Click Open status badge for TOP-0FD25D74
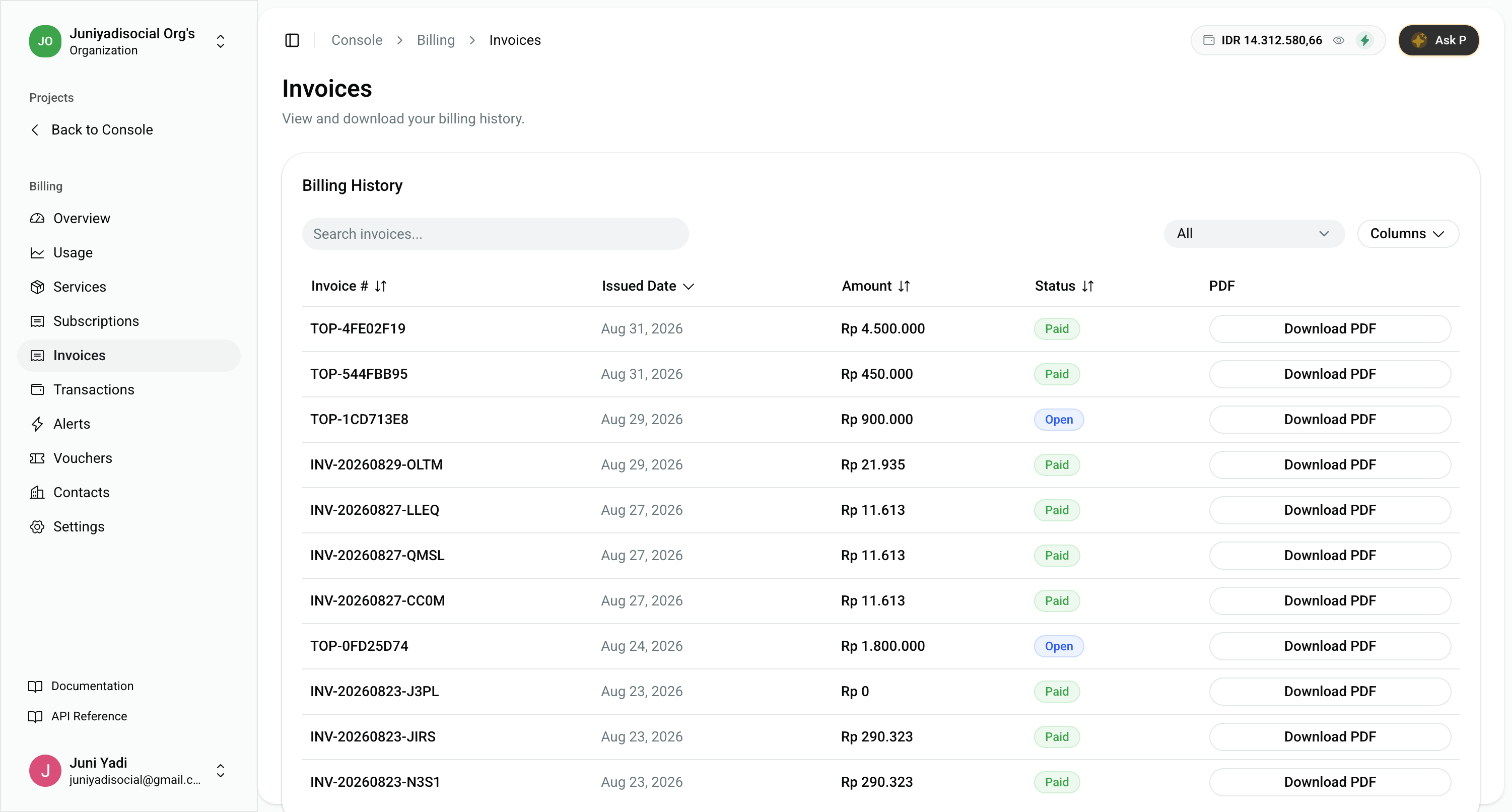 click(1058, 646)
